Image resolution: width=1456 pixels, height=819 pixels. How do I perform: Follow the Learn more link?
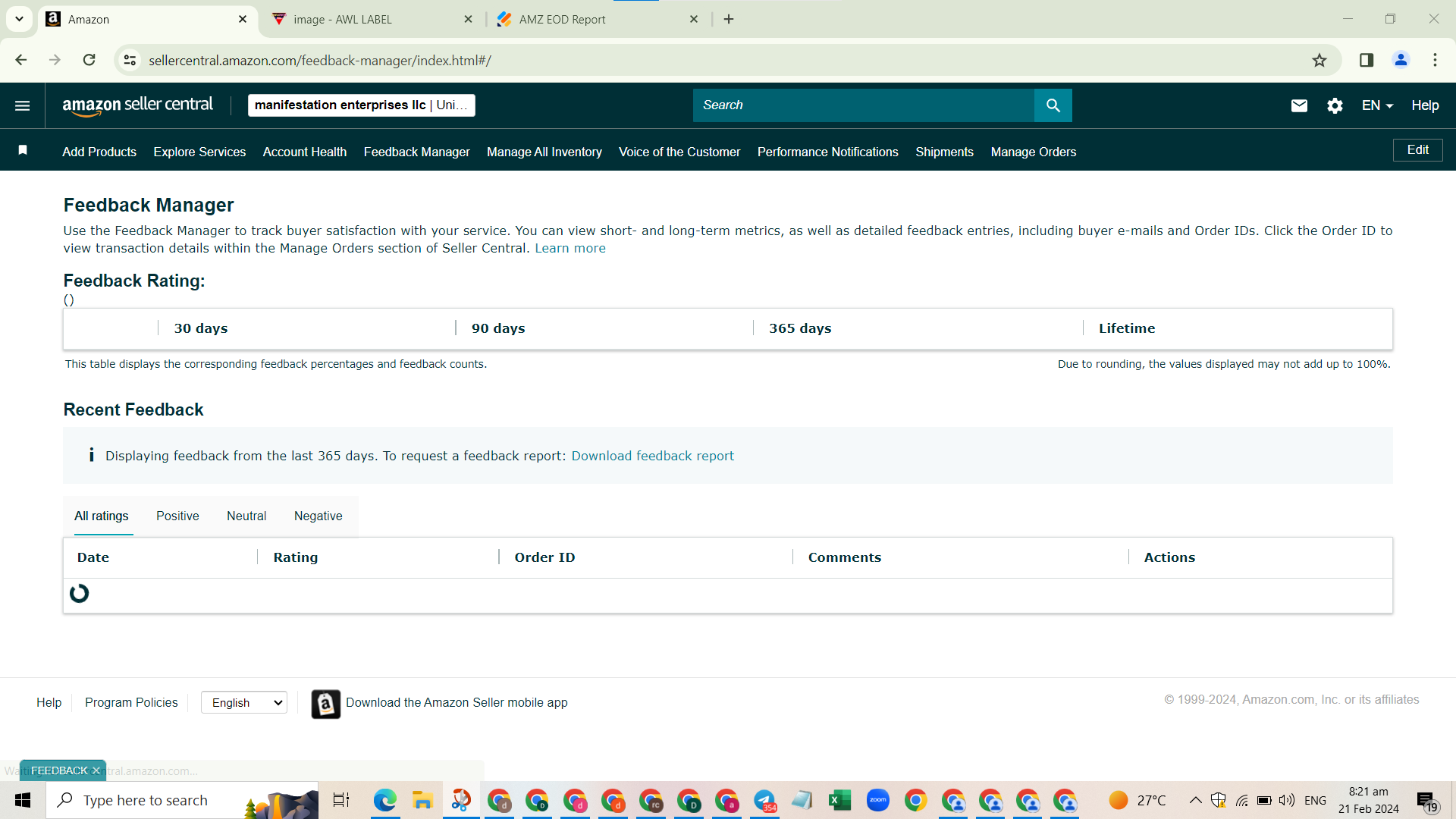[x=570, y=249]
